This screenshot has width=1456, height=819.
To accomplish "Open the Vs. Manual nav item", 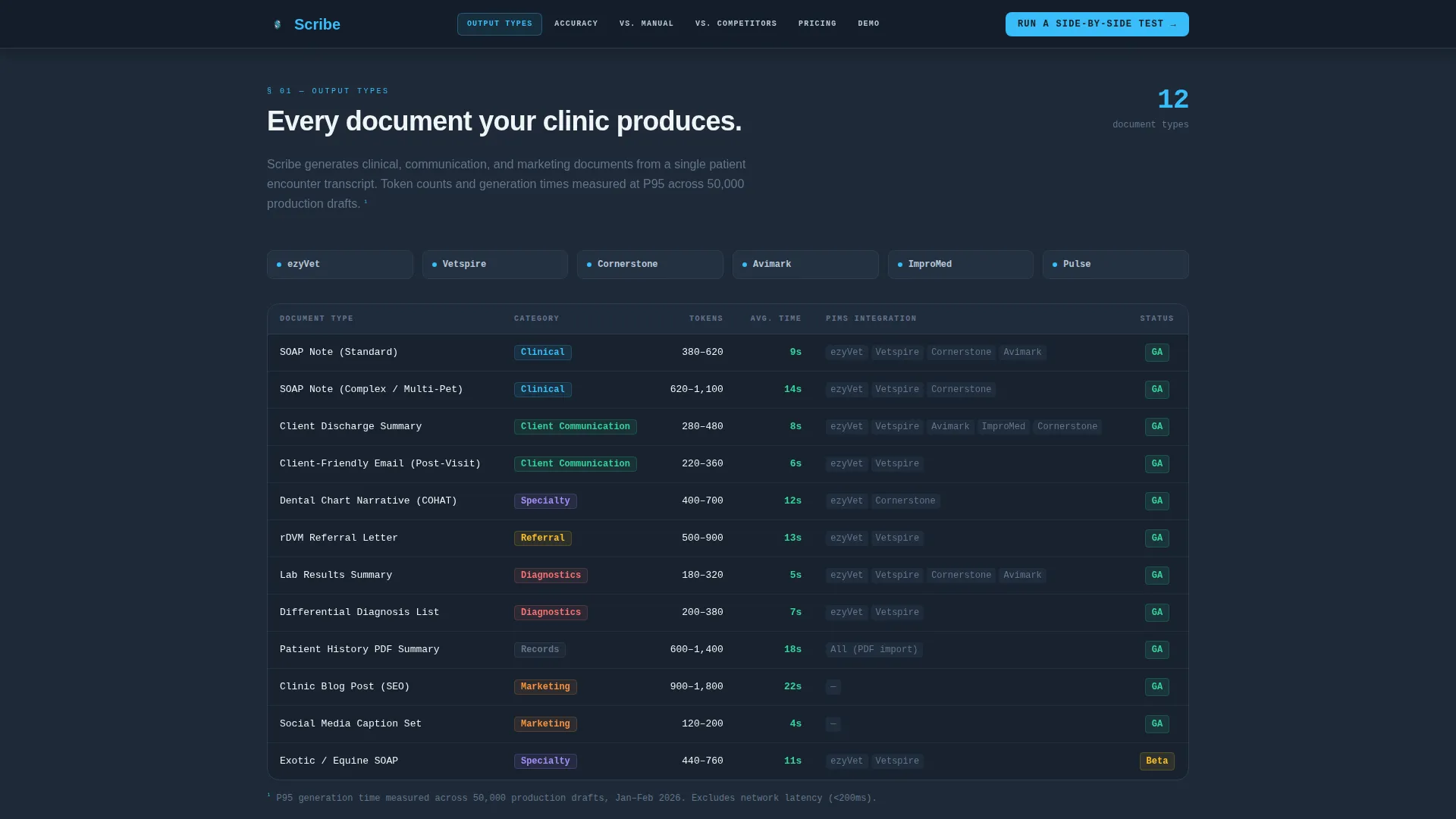I will [x=647, y=24].
